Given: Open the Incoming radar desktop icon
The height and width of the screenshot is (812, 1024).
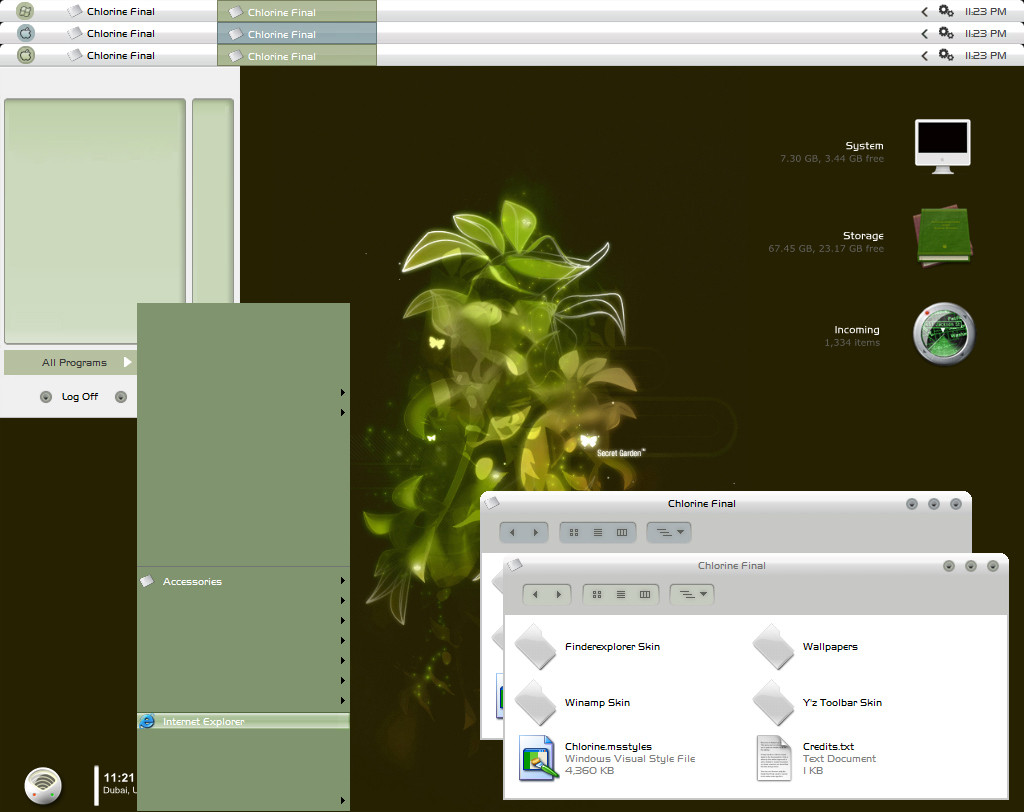Looking at the screenshot, I should (x=944, y=333).
